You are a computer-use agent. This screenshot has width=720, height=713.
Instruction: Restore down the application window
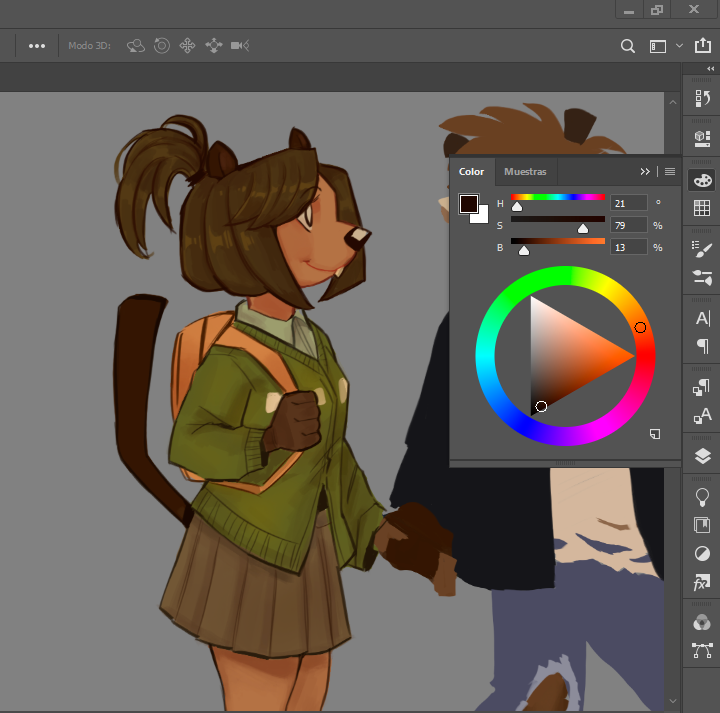pos(657,9)
